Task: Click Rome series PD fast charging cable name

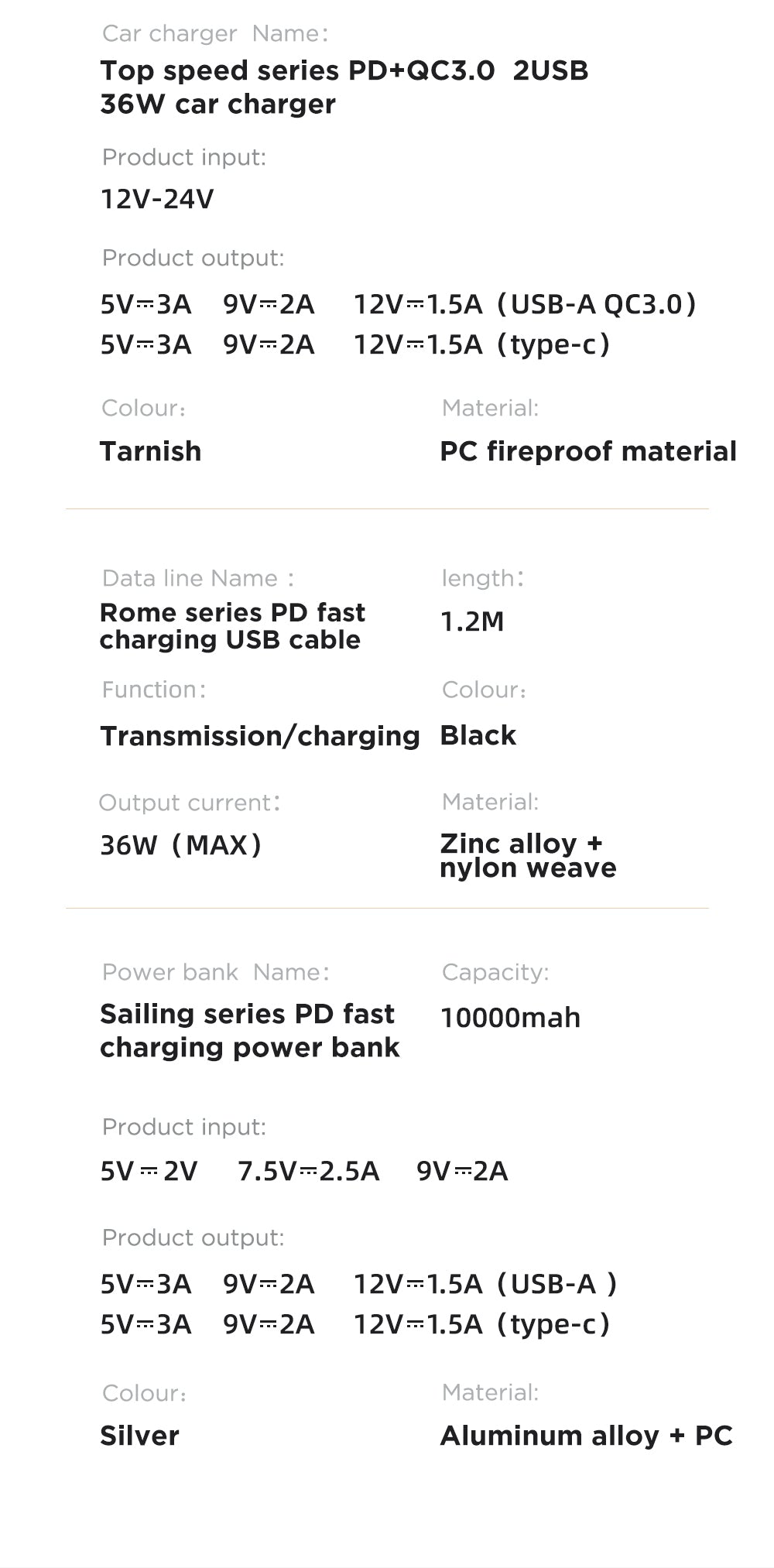Action: coord(232,626)
